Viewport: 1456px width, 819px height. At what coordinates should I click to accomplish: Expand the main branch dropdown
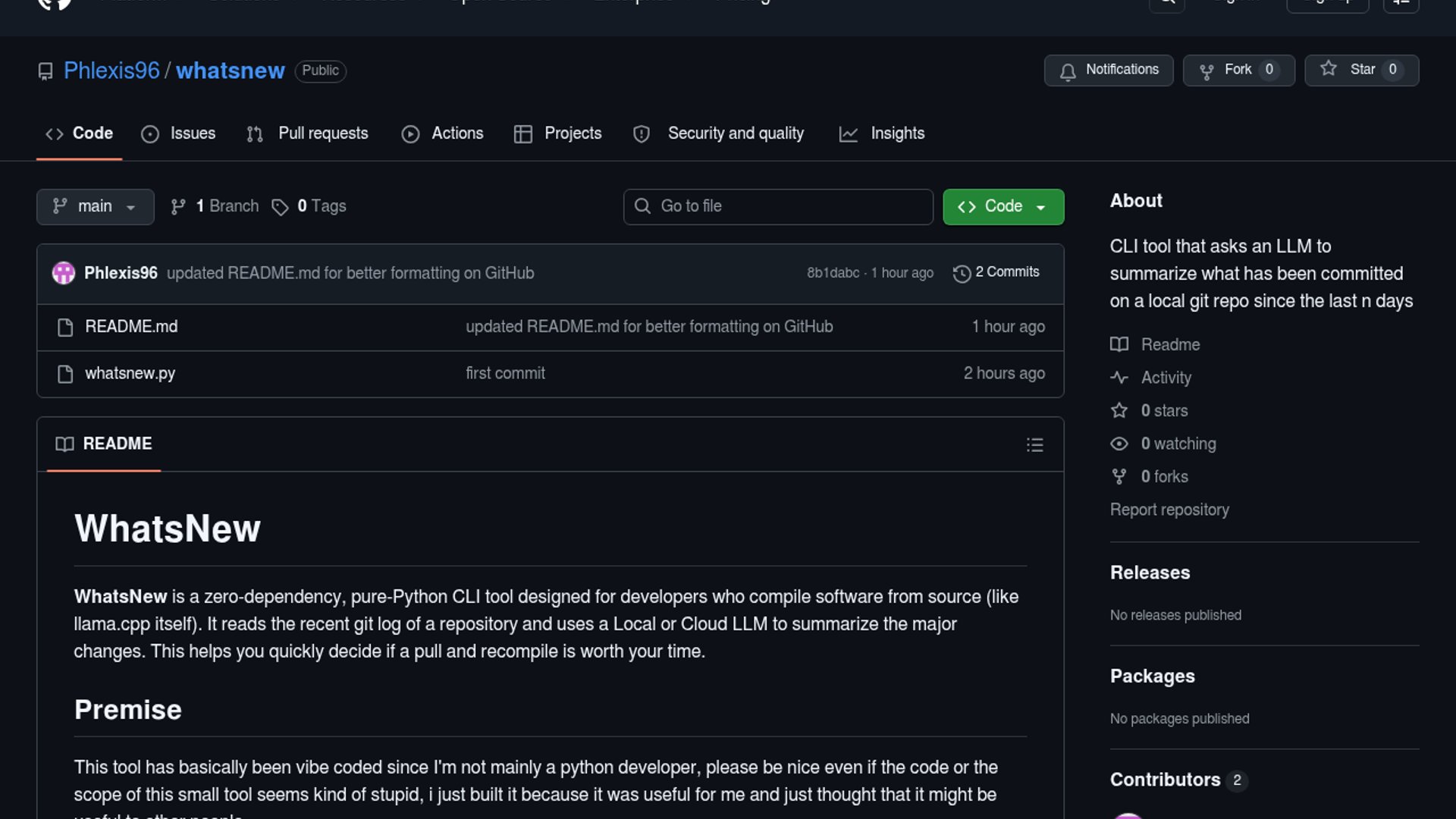pyautogui.click(x=95, y=206)
